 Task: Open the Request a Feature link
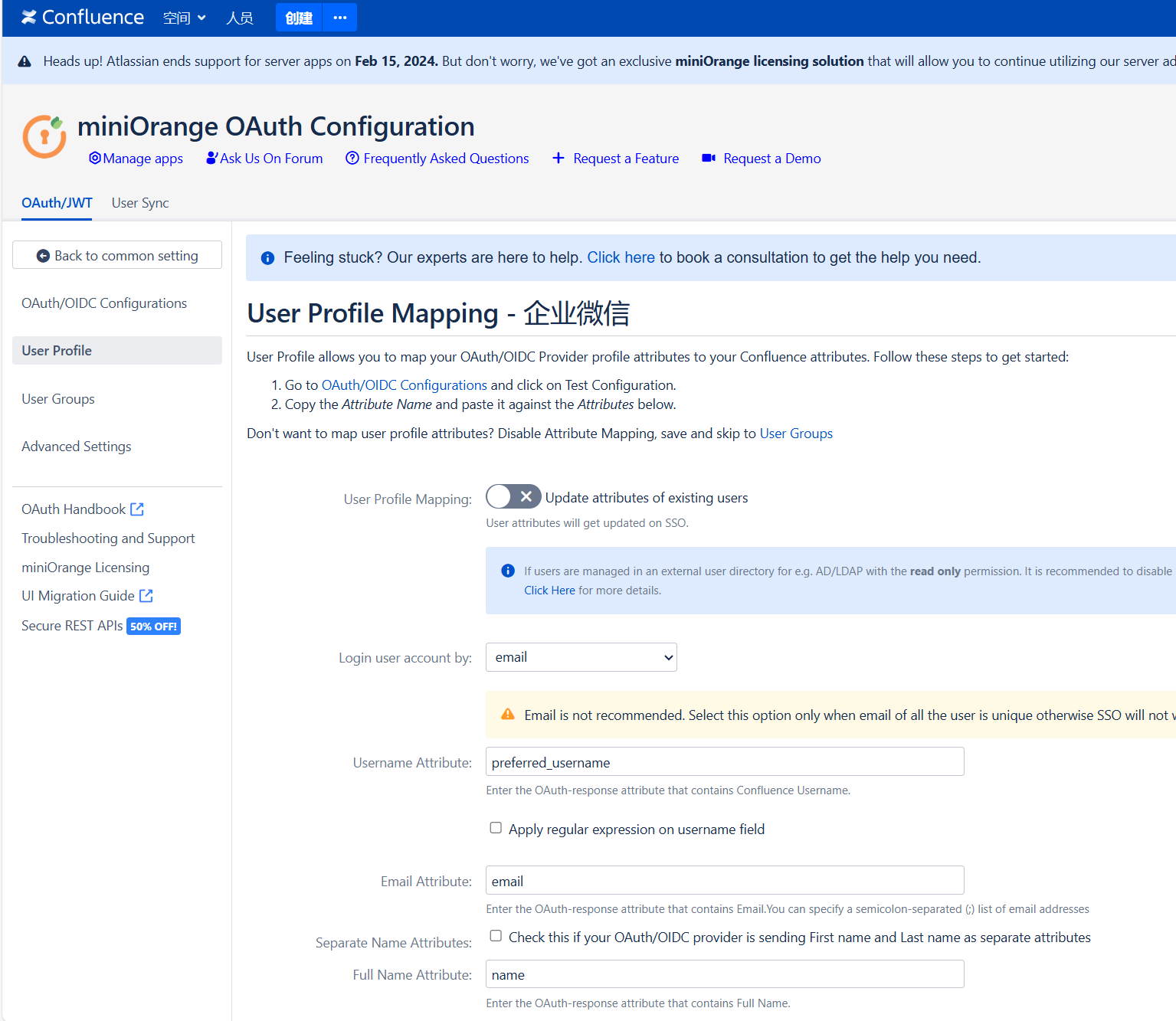626,159
